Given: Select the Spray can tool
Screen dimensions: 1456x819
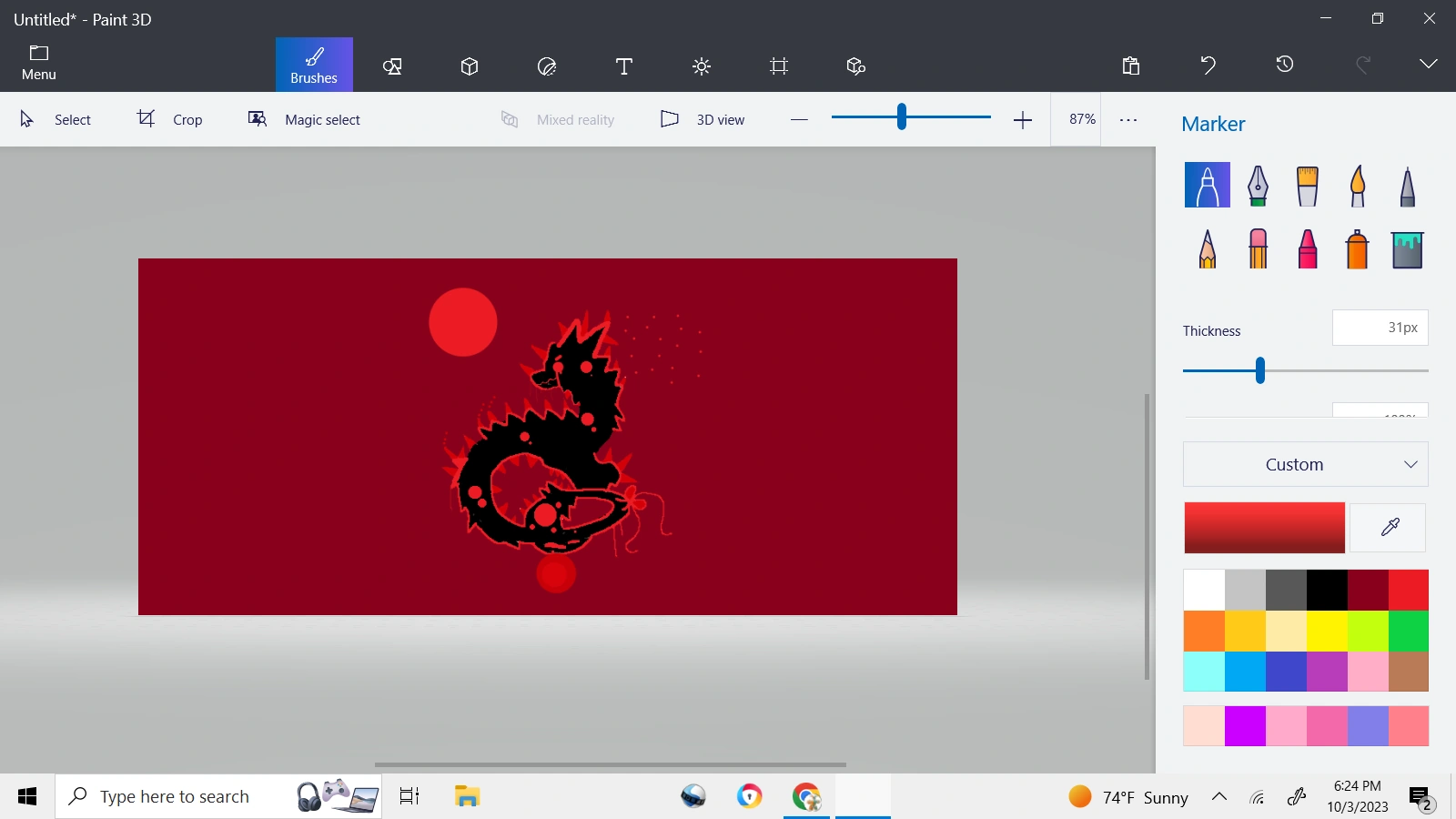Looking at the screenshot, I should 1356,248.
